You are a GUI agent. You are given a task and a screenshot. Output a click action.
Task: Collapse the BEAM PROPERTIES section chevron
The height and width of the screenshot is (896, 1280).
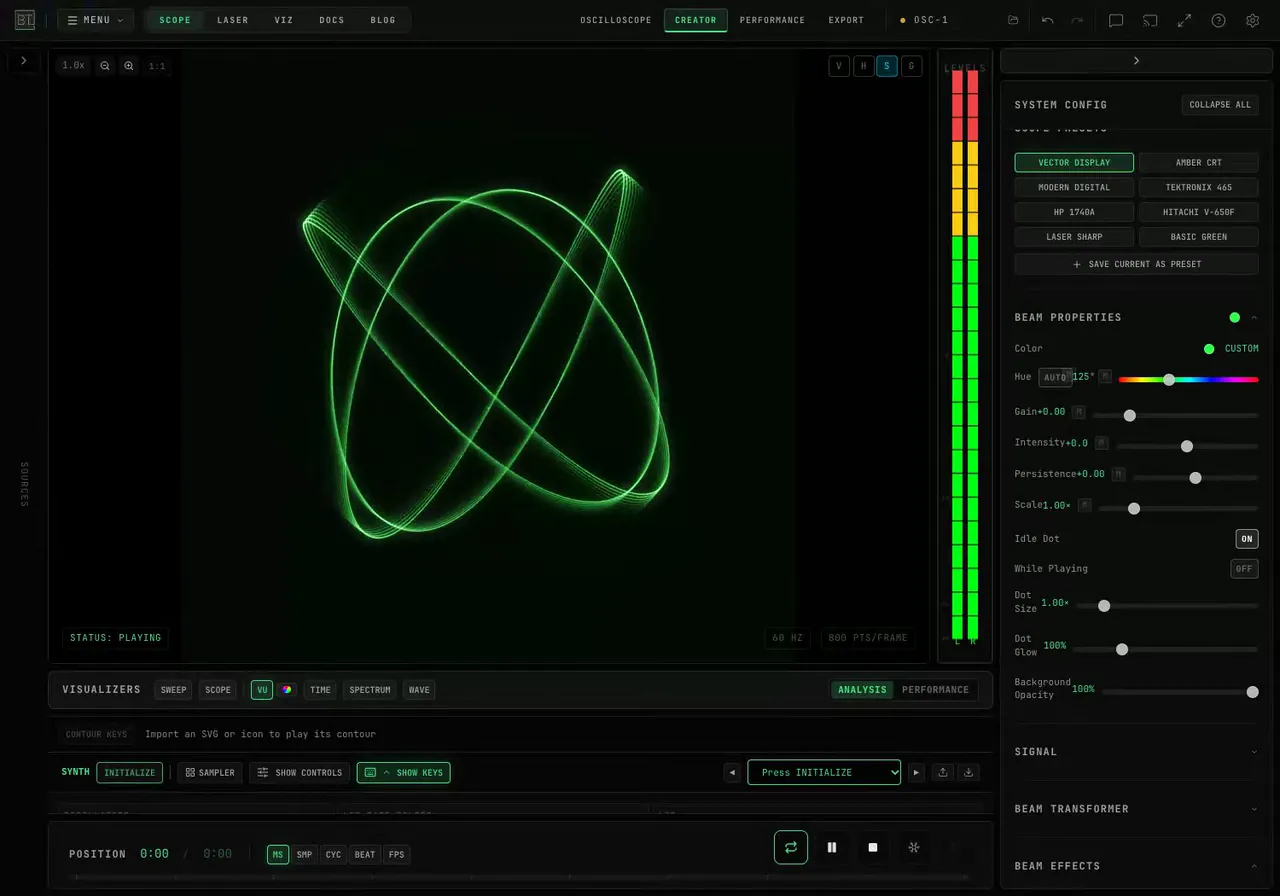click(1254, 317)
